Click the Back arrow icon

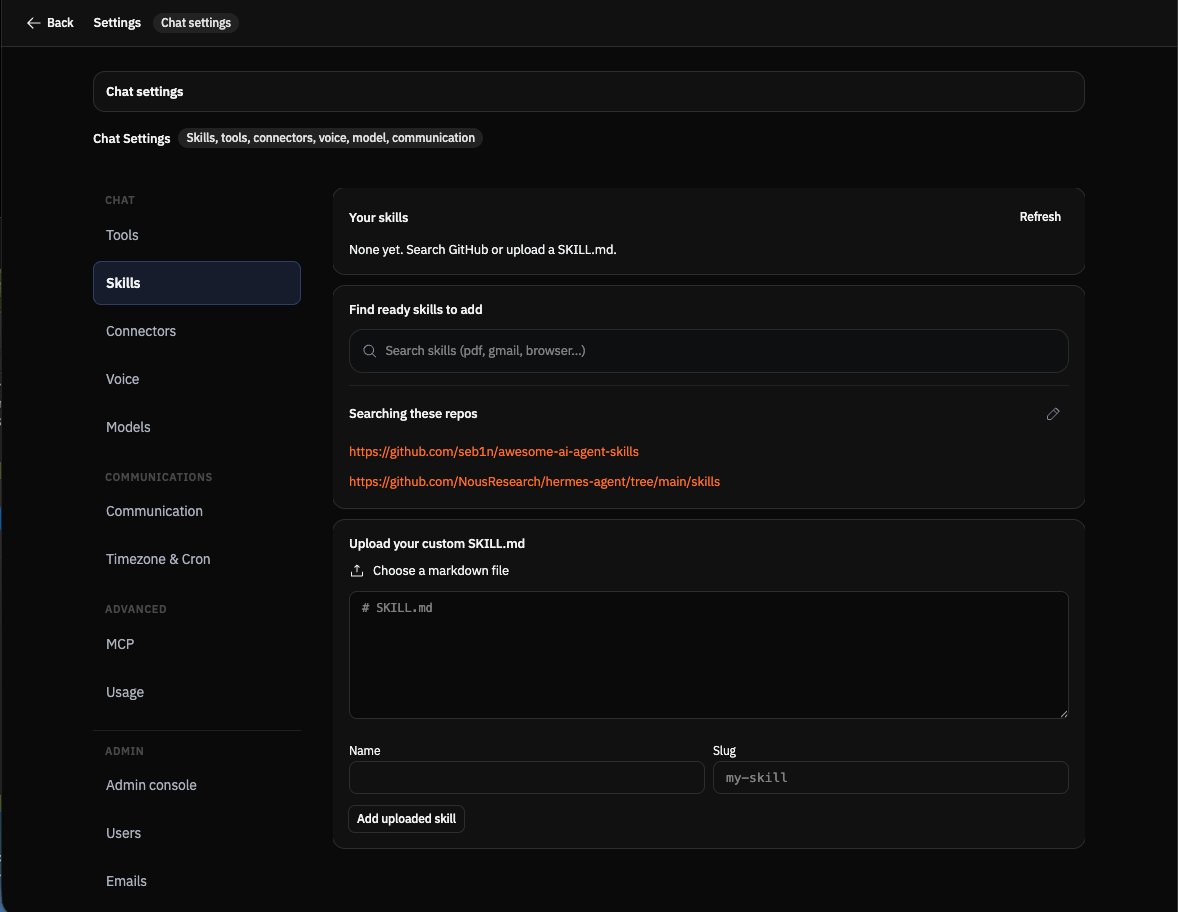33,23
